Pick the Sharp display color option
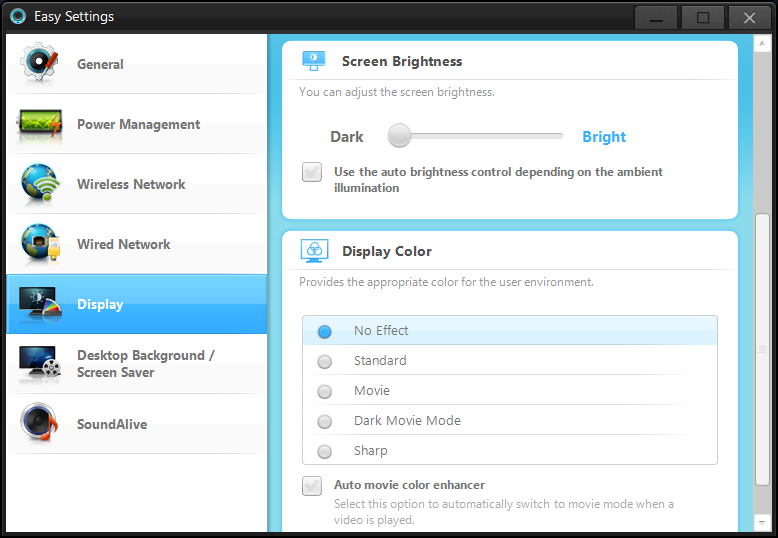778x538 pixels. click(x=325, y=451)
